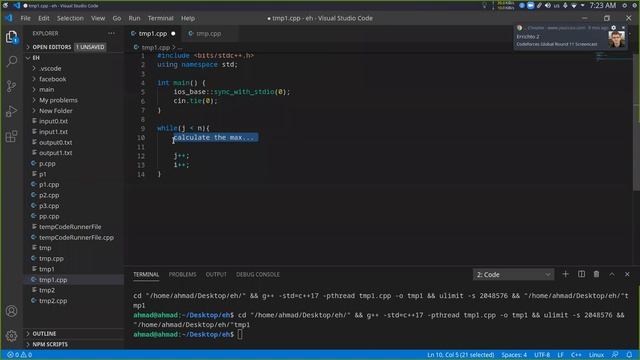The image size is (640, 360).
Task: Open notifications bell in status bar
Action: click(x=629, y=355)
